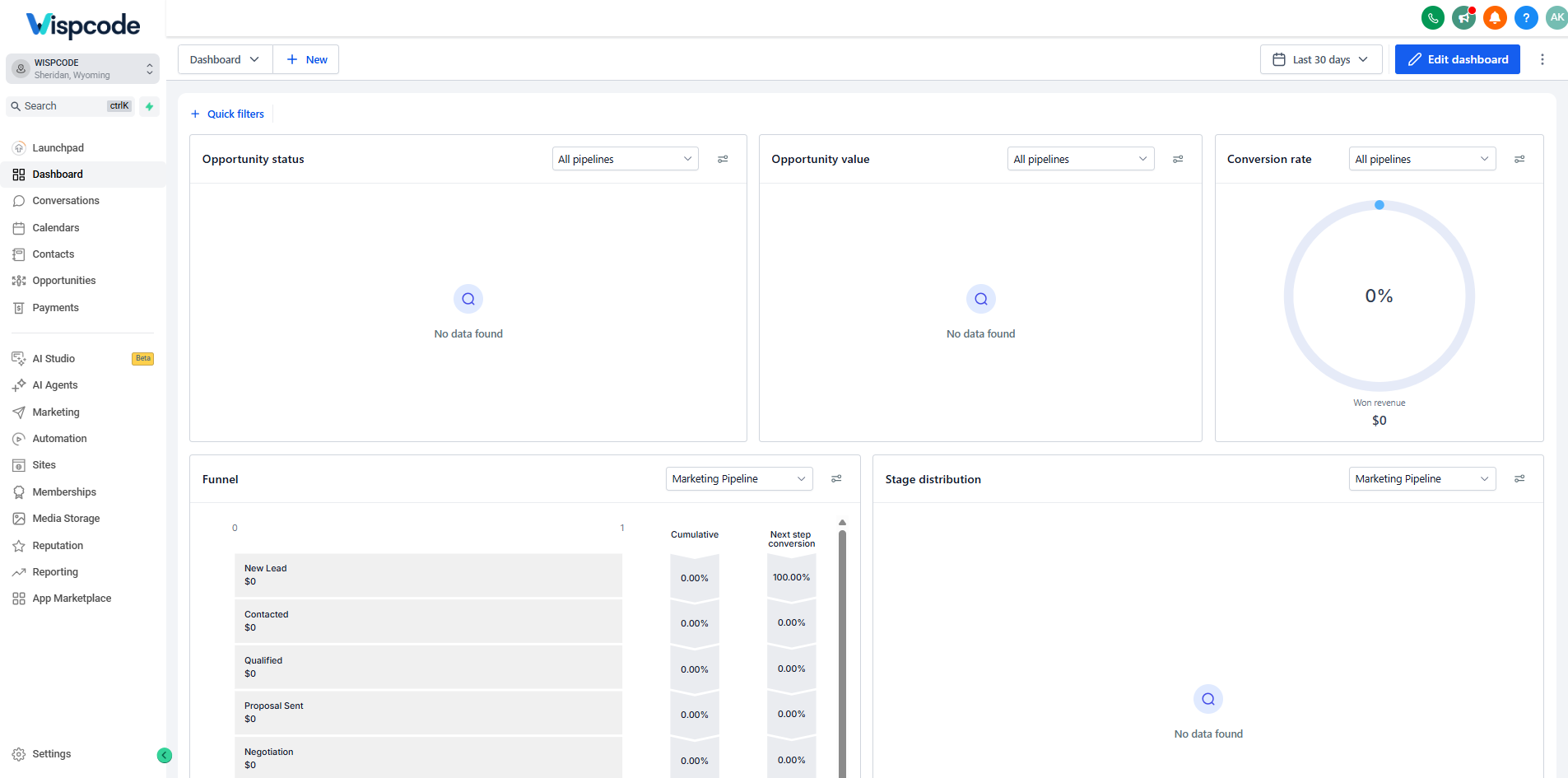Open the orange notifications bell

[x=1495, y=17]
